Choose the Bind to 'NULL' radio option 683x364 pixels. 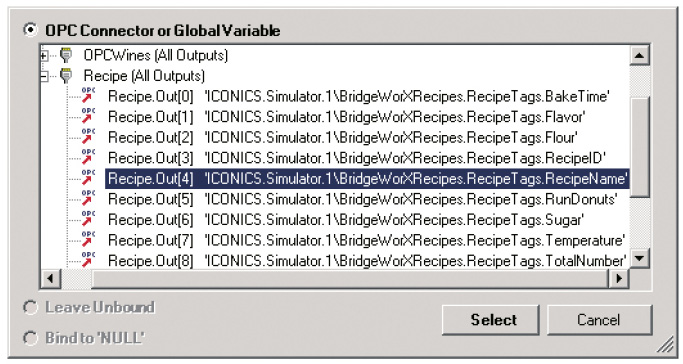(30, 338)
